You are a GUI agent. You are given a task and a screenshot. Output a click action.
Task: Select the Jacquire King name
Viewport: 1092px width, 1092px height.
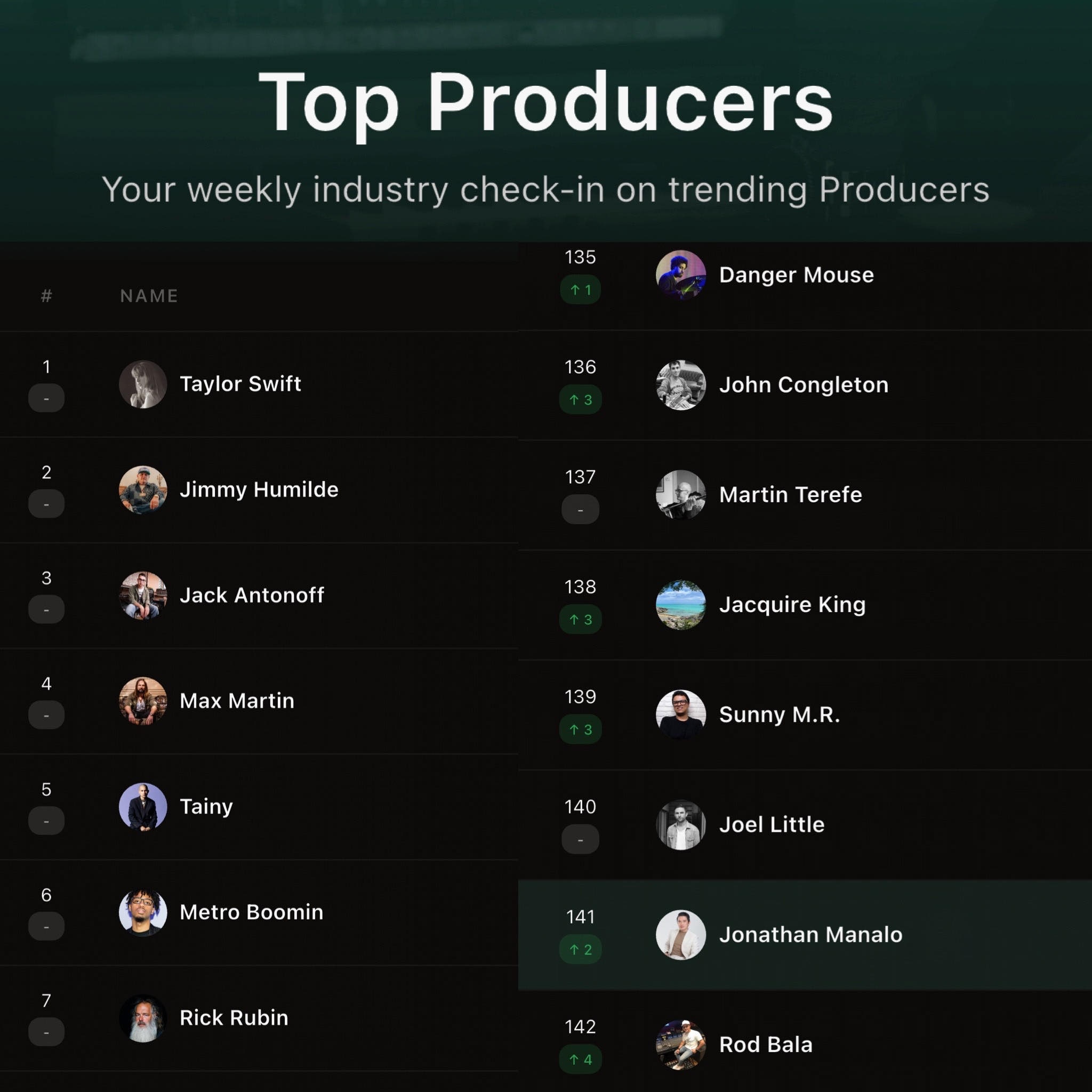pos(792,605)
